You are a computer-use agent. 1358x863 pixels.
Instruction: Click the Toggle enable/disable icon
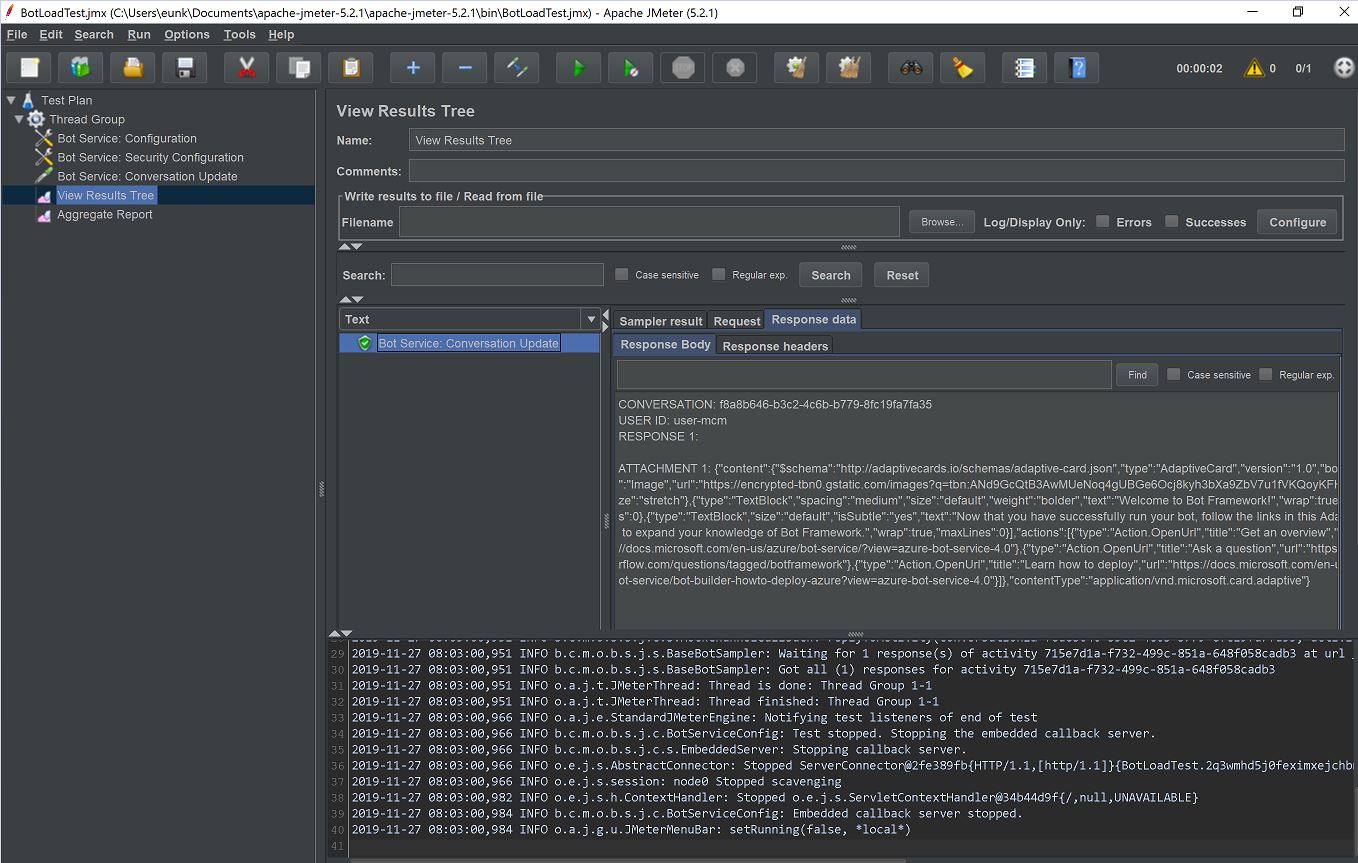point(517,68)
